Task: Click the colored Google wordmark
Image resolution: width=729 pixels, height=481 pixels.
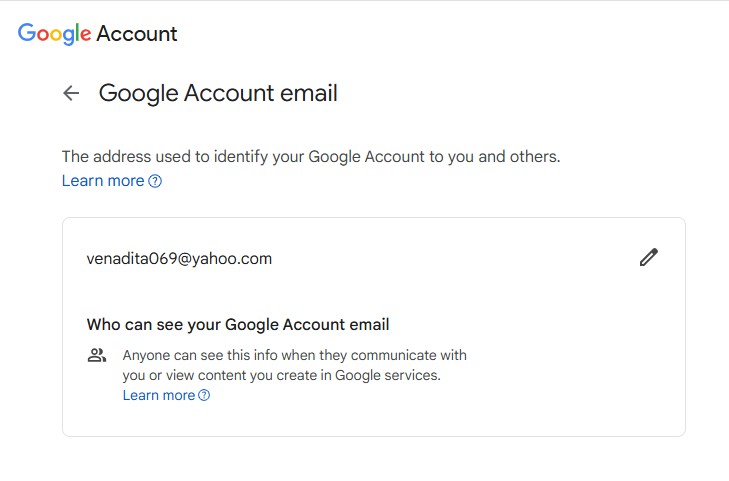Action: click(54, 34)
